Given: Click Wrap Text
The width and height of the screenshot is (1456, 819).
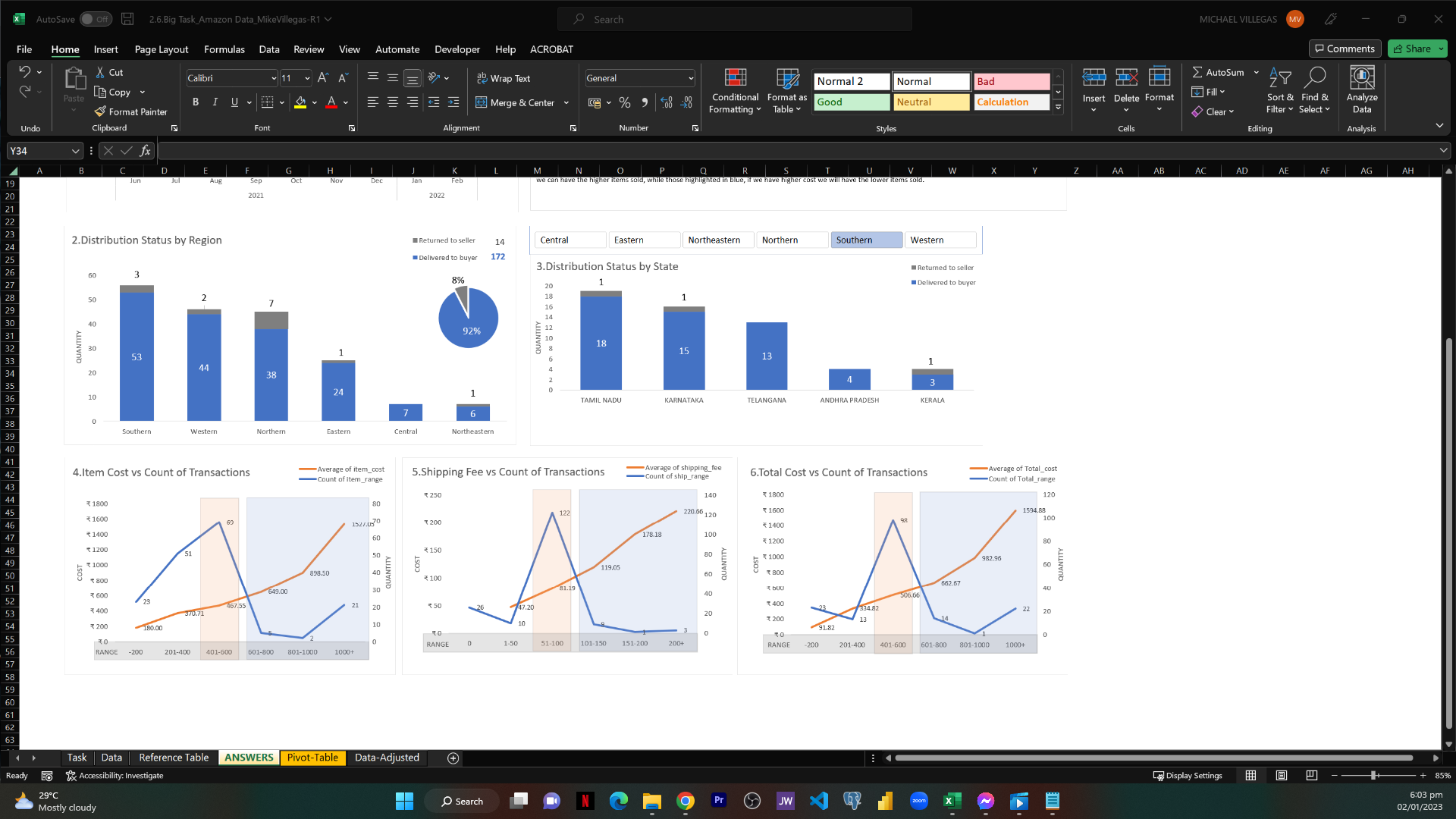Looking at the screenshot, I should pyautogui.click(x=504, y=78).
